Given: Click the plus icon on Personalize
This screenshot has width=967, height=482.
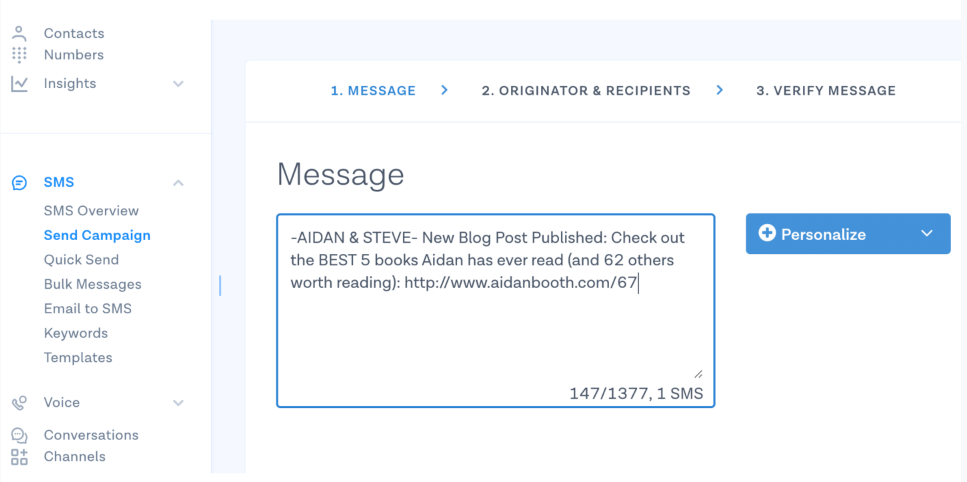Looking at the screenshot, I should point(767,234).
